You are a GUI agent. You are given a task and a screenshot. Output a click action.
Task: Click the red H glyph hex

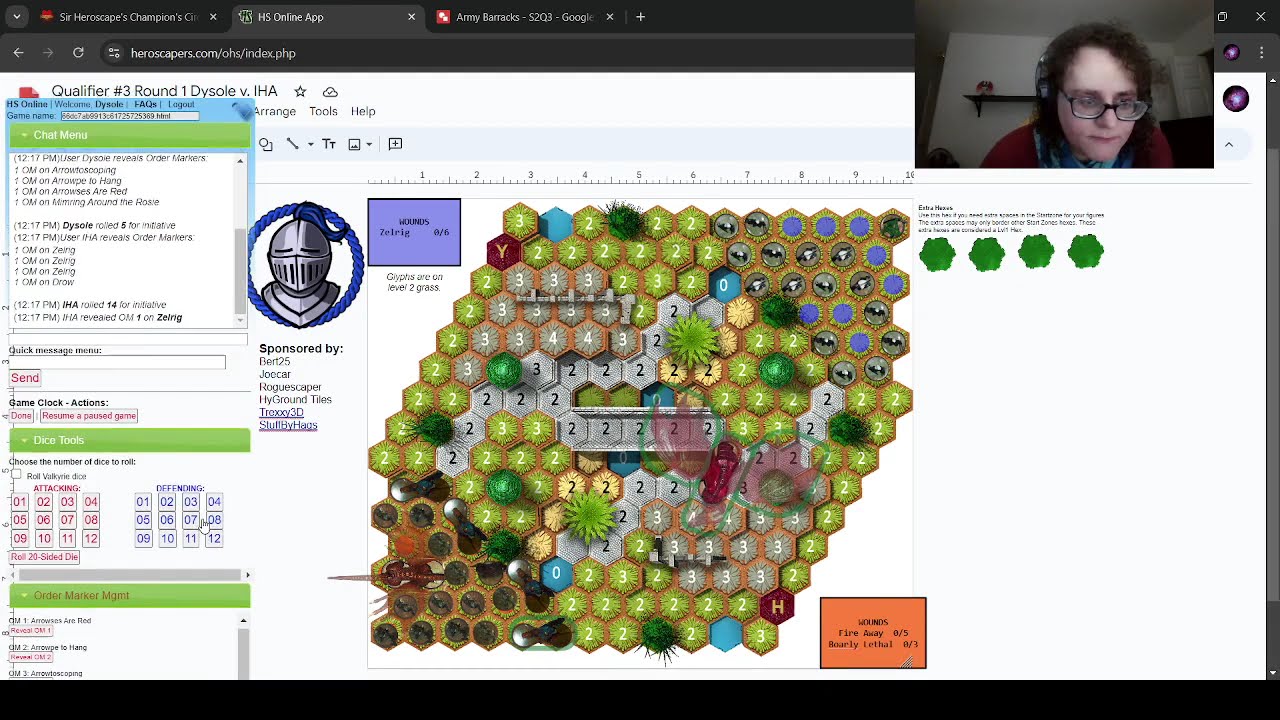[777, 607]
